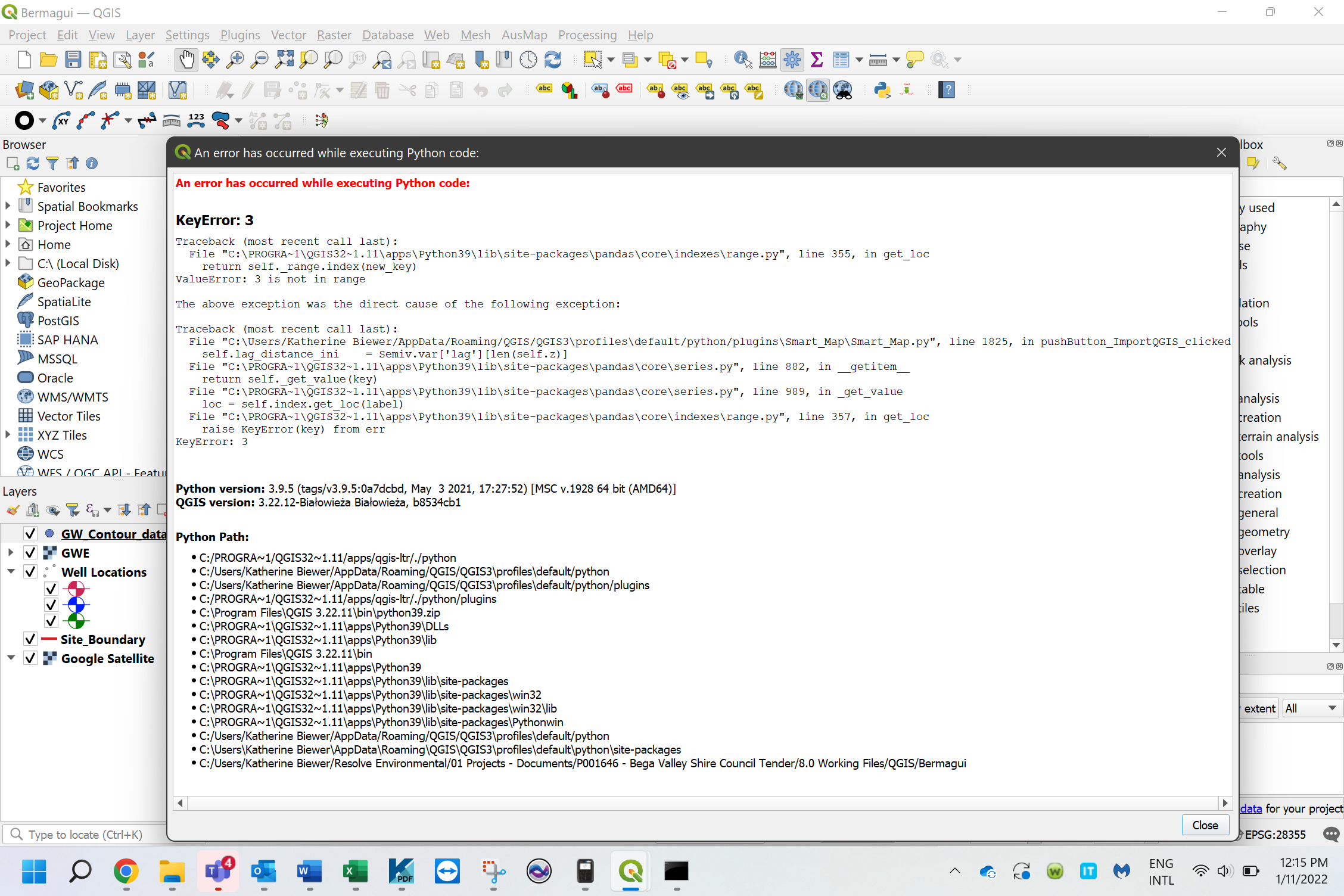The image size is (1344, 896).
Task: Uncheck the Well Locations layer checkbox
Action: 30,571
